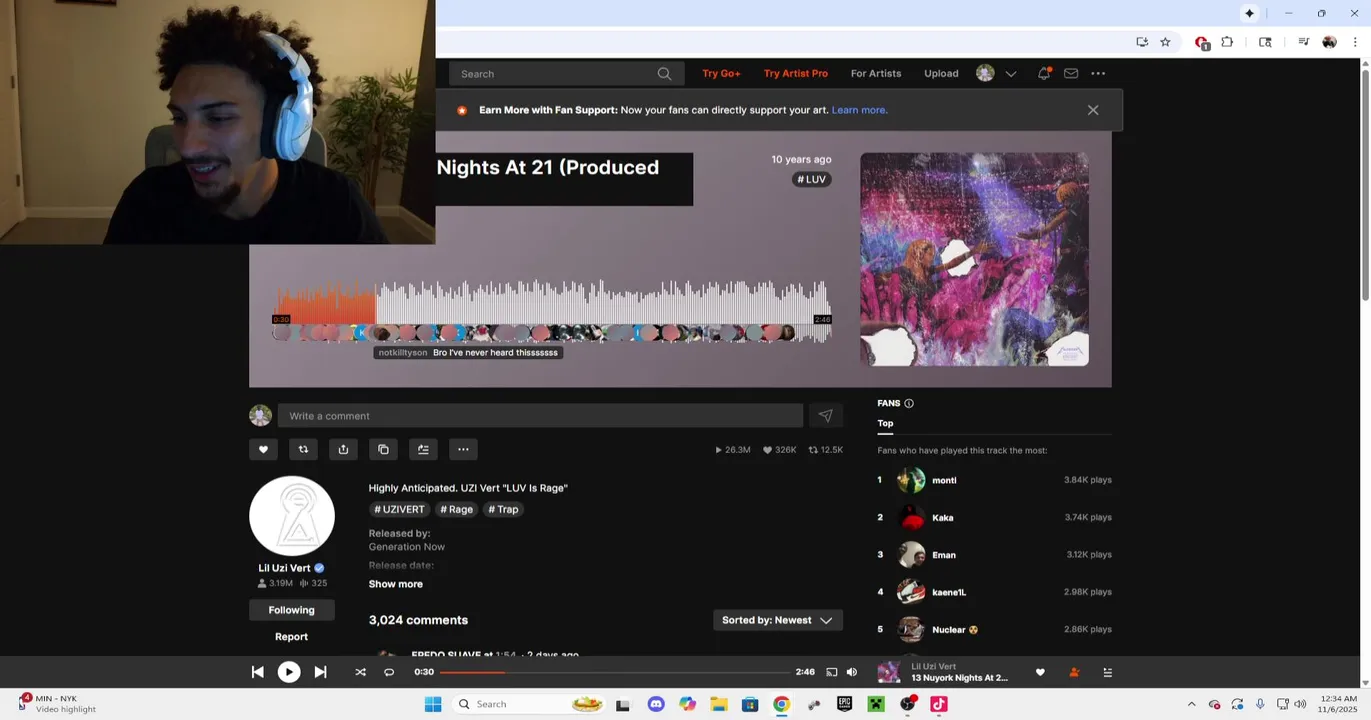Open Try Artist Pro in the header
This screenshot has width=1371, height=720.
click(x=796, y=73)
